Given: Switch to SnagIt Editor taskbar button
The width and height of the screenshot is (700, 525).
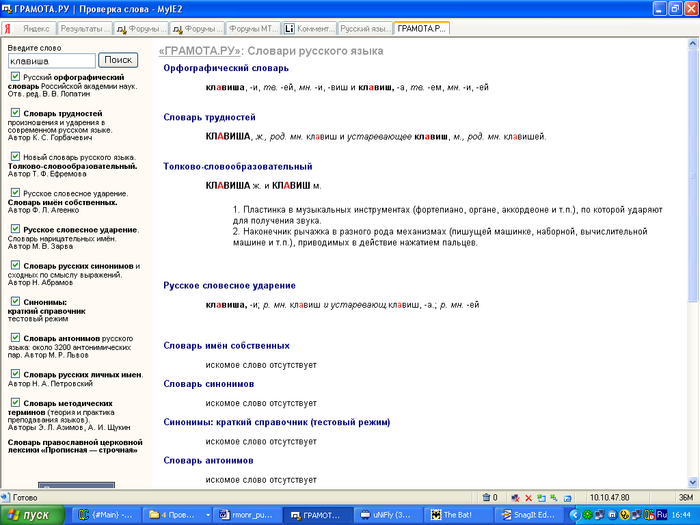Looking at the screenshot, I should point(529,515).
